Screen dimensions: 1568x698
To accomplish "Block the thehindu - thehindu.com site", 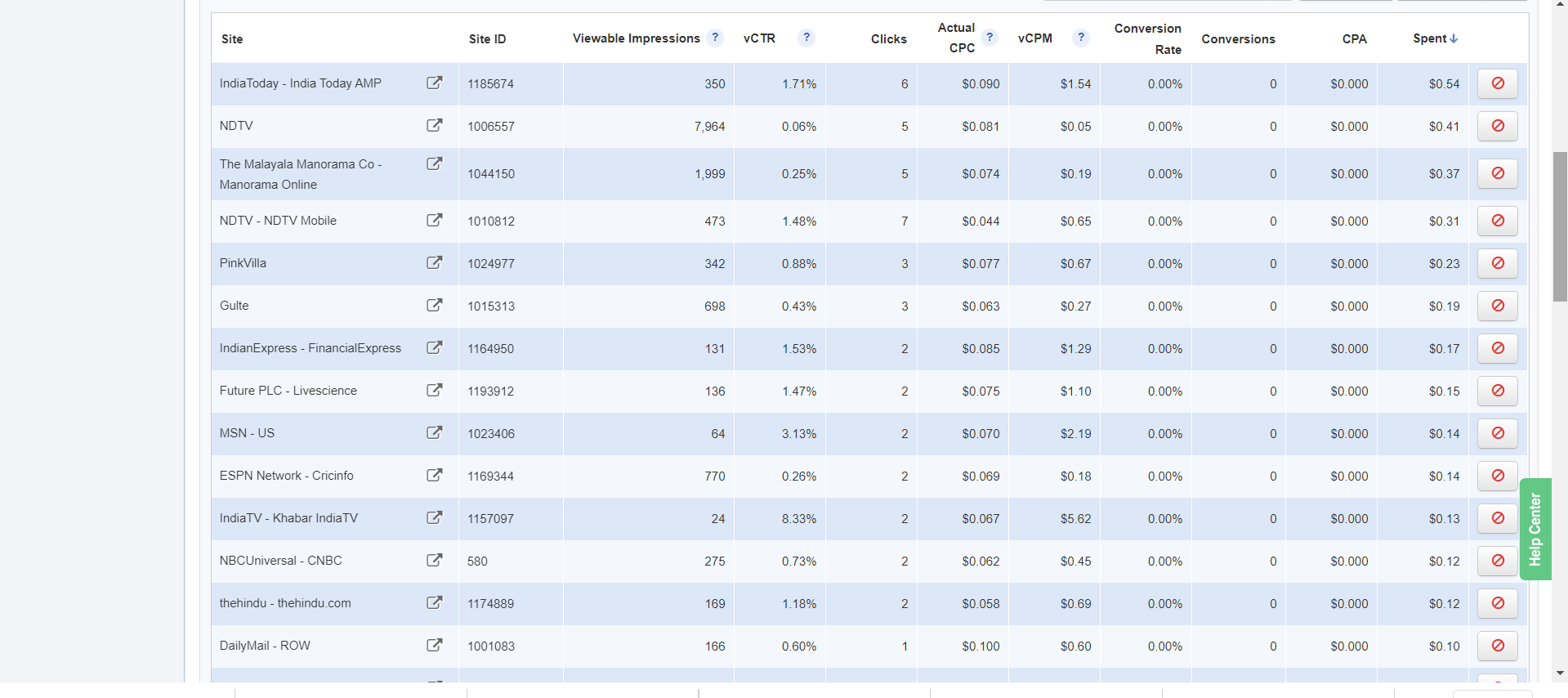I will coord(1498,603).
